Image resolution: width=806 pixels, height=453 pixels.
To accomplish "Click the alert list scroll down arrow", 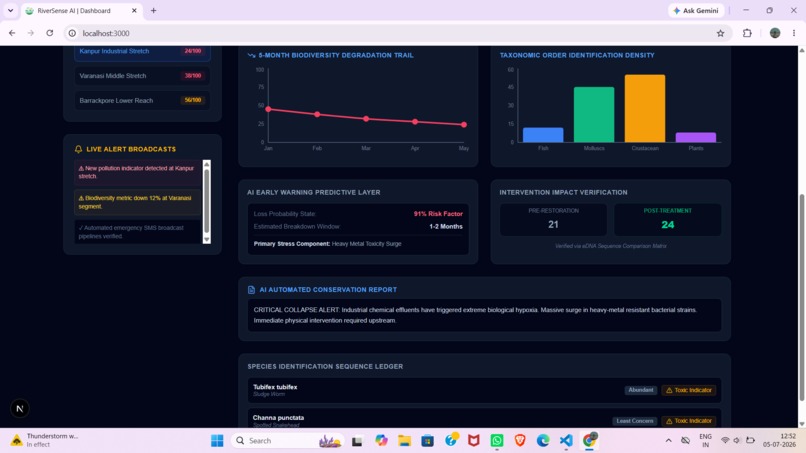I will [207, 240].
